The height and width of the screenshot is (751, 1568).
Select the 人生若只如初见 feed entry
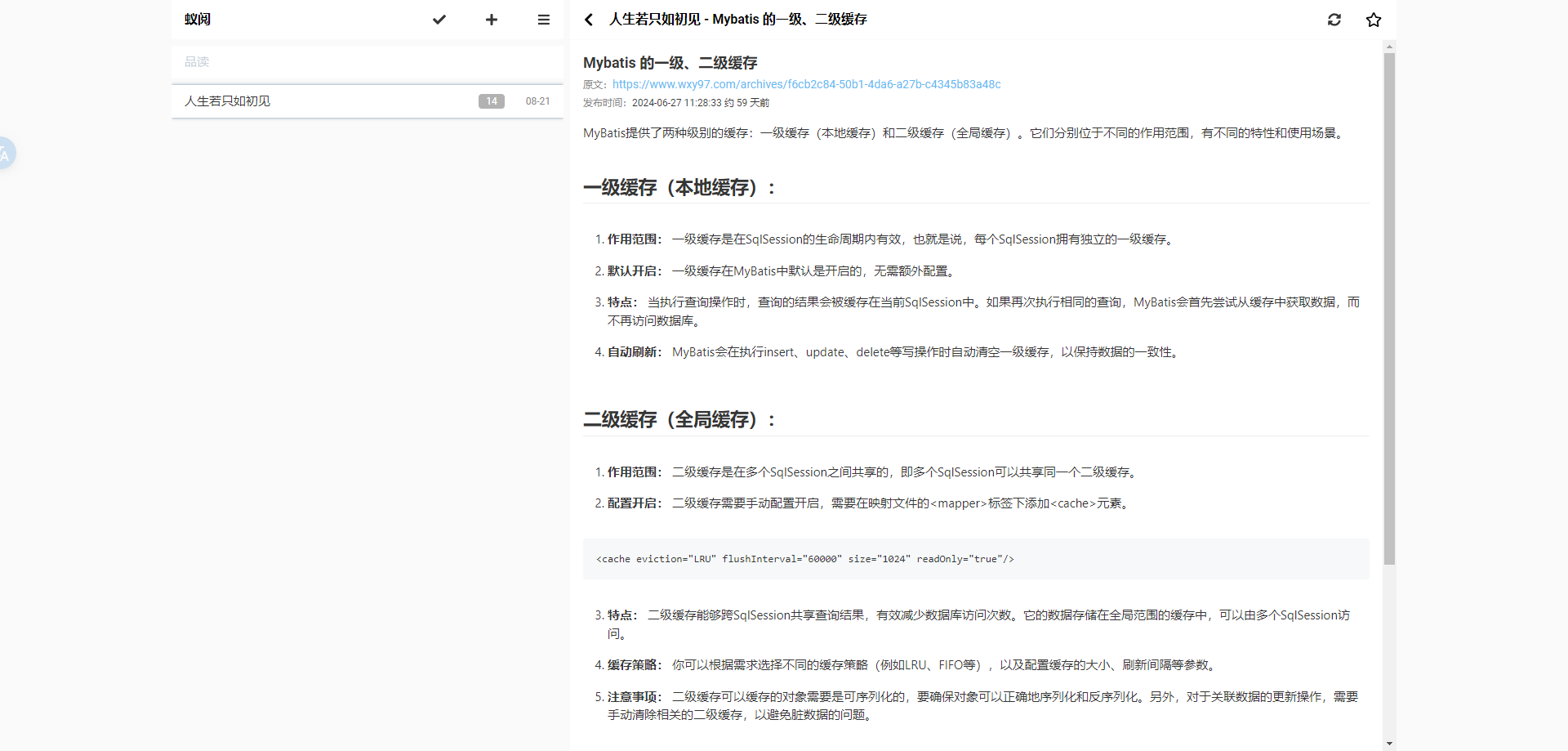coord(228,101)
